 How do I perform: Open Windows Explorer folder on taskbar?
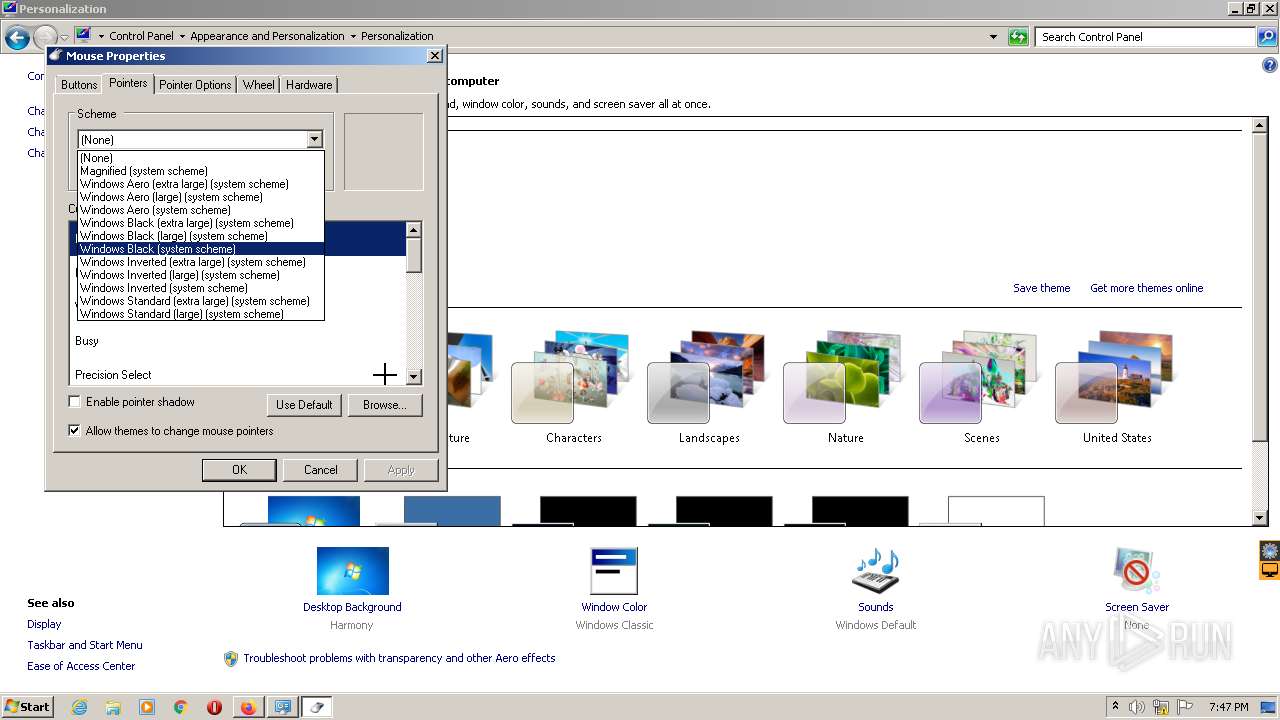click(x=113, y=707)
